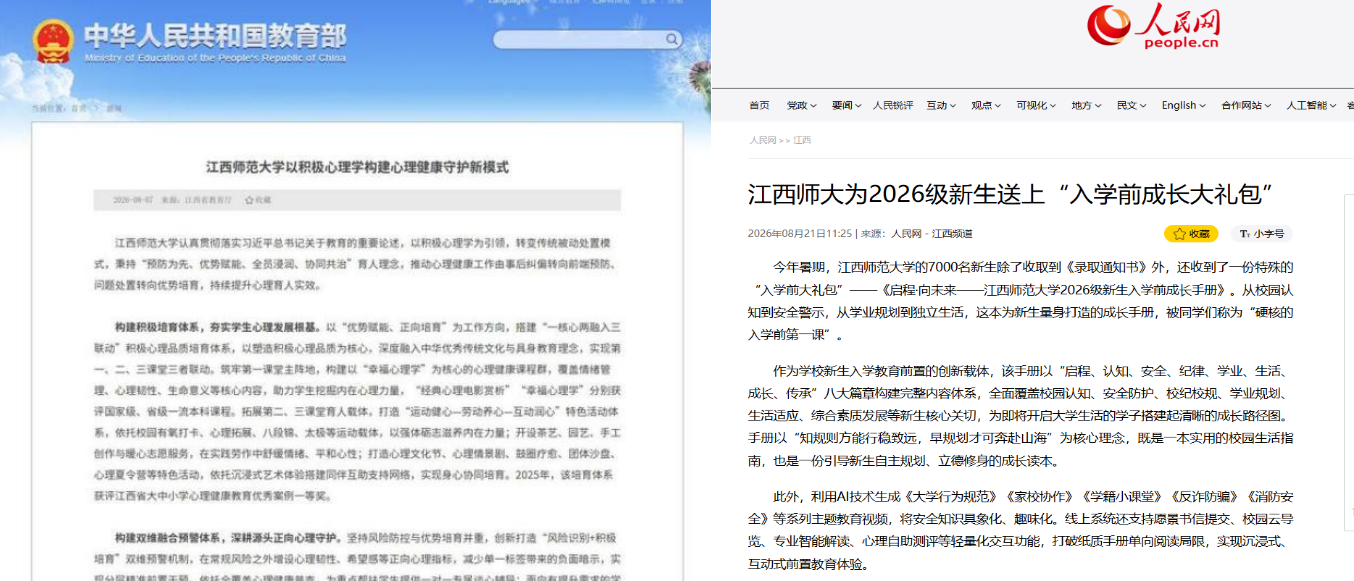Image resolution: width=1354 pixels, height=581 pixels.
Task: Click the publish date 2026年08月21日11:25
Action: click(x=800, y=233)
